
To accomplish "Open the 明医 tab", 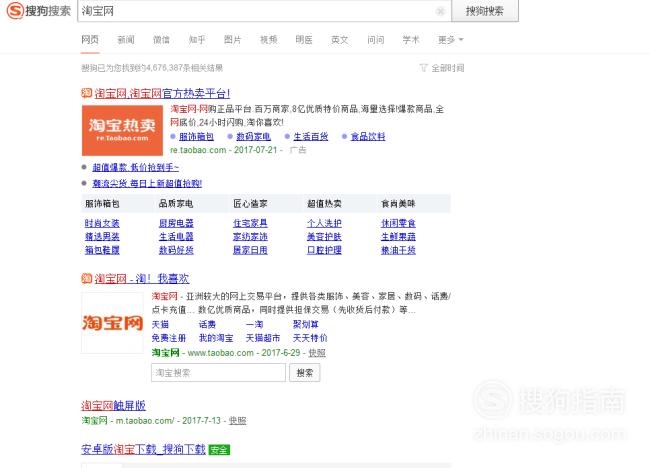I will click(x=304, y=40).
